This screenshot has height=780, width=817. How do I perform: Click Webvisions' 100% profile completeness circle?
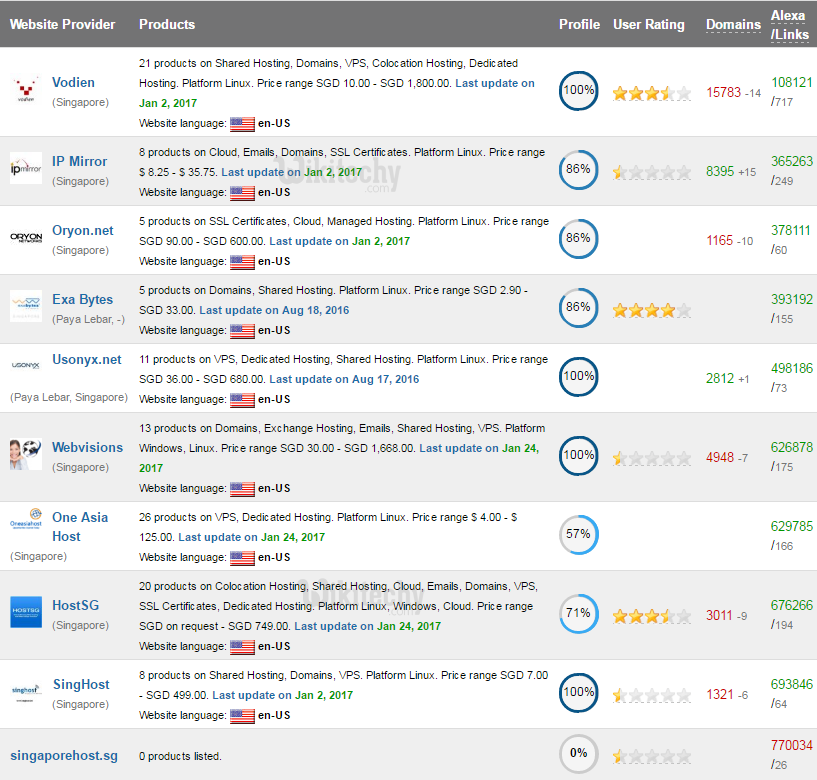578,455
